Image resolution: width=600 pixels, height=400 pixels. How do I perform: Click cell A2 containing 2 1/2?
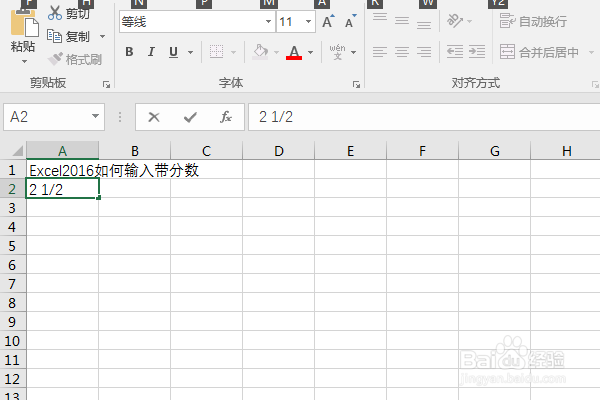click(x=62, y=189)
